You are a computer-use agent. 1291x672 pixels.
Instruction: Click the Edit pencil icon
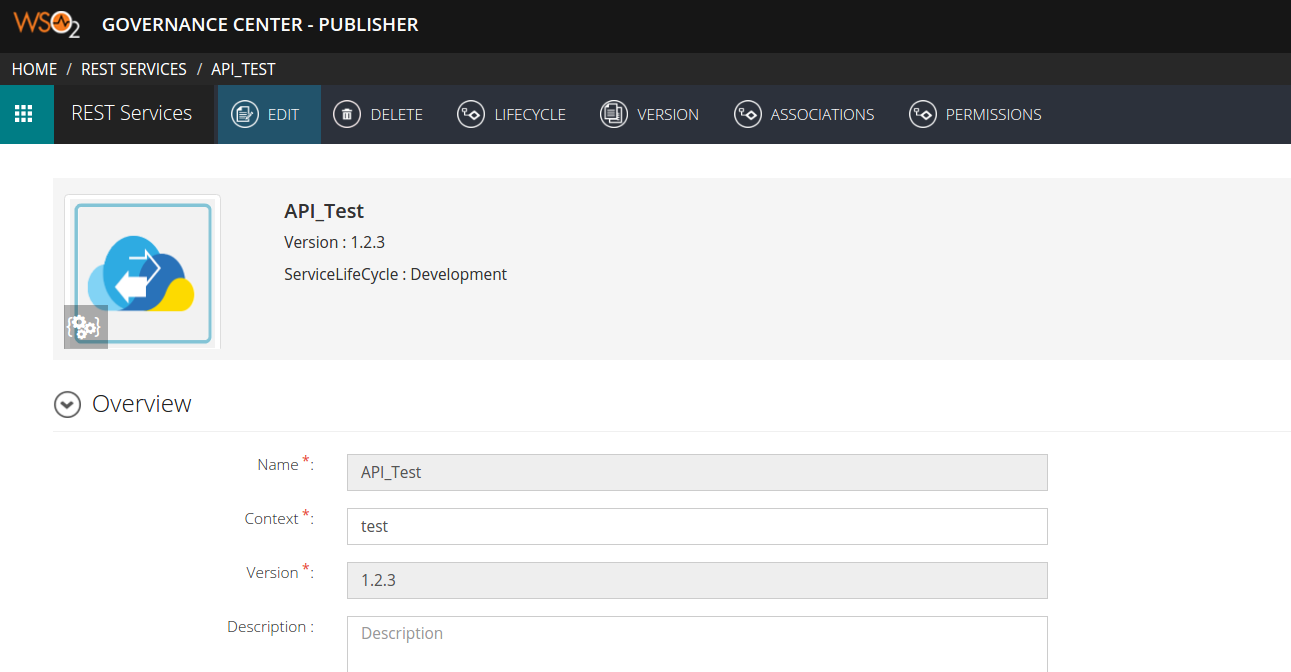(x=245, y=114)
